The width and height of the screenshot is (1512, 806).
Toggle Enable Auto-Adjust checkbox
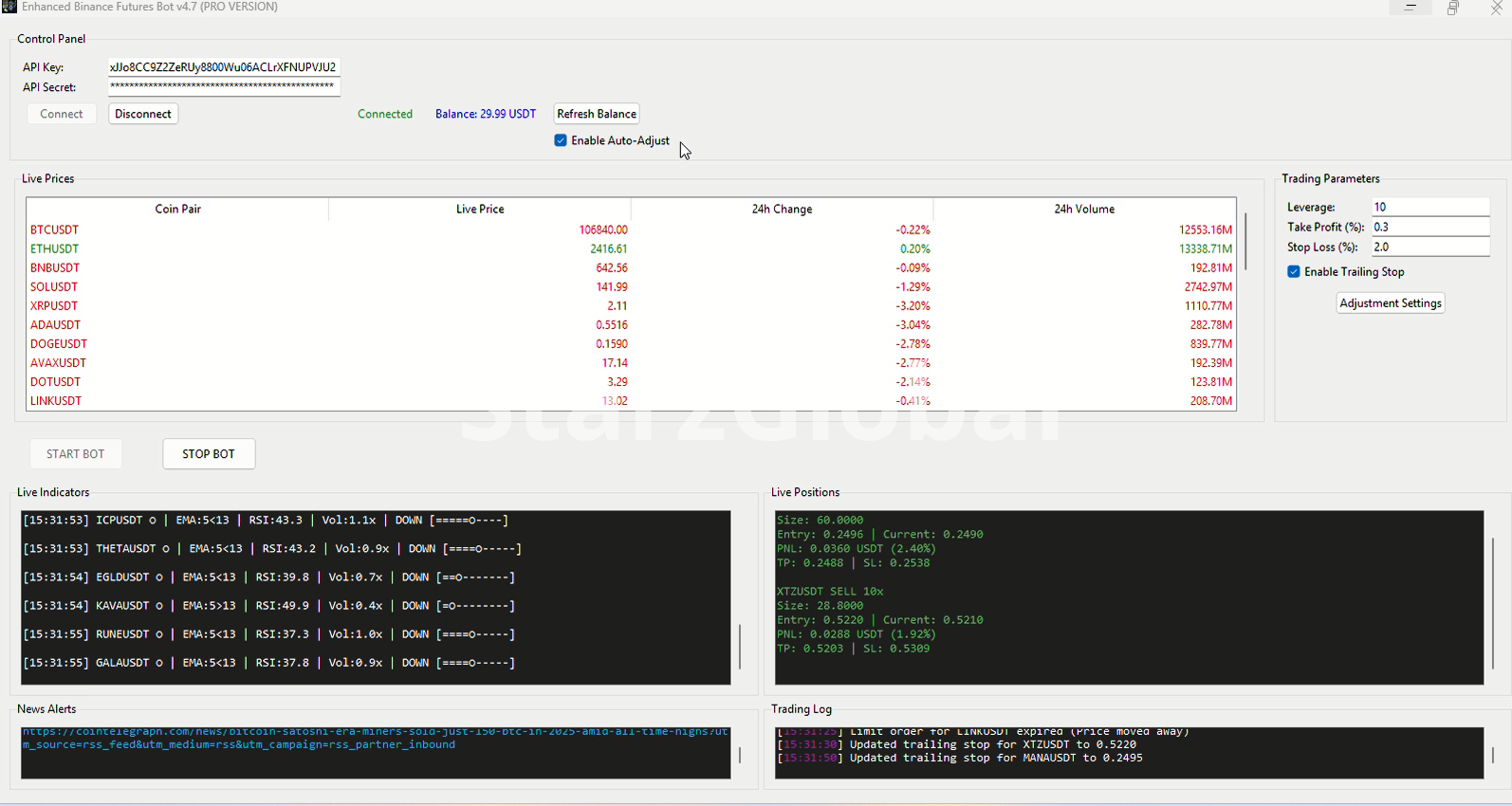click(x=561, y=140)
